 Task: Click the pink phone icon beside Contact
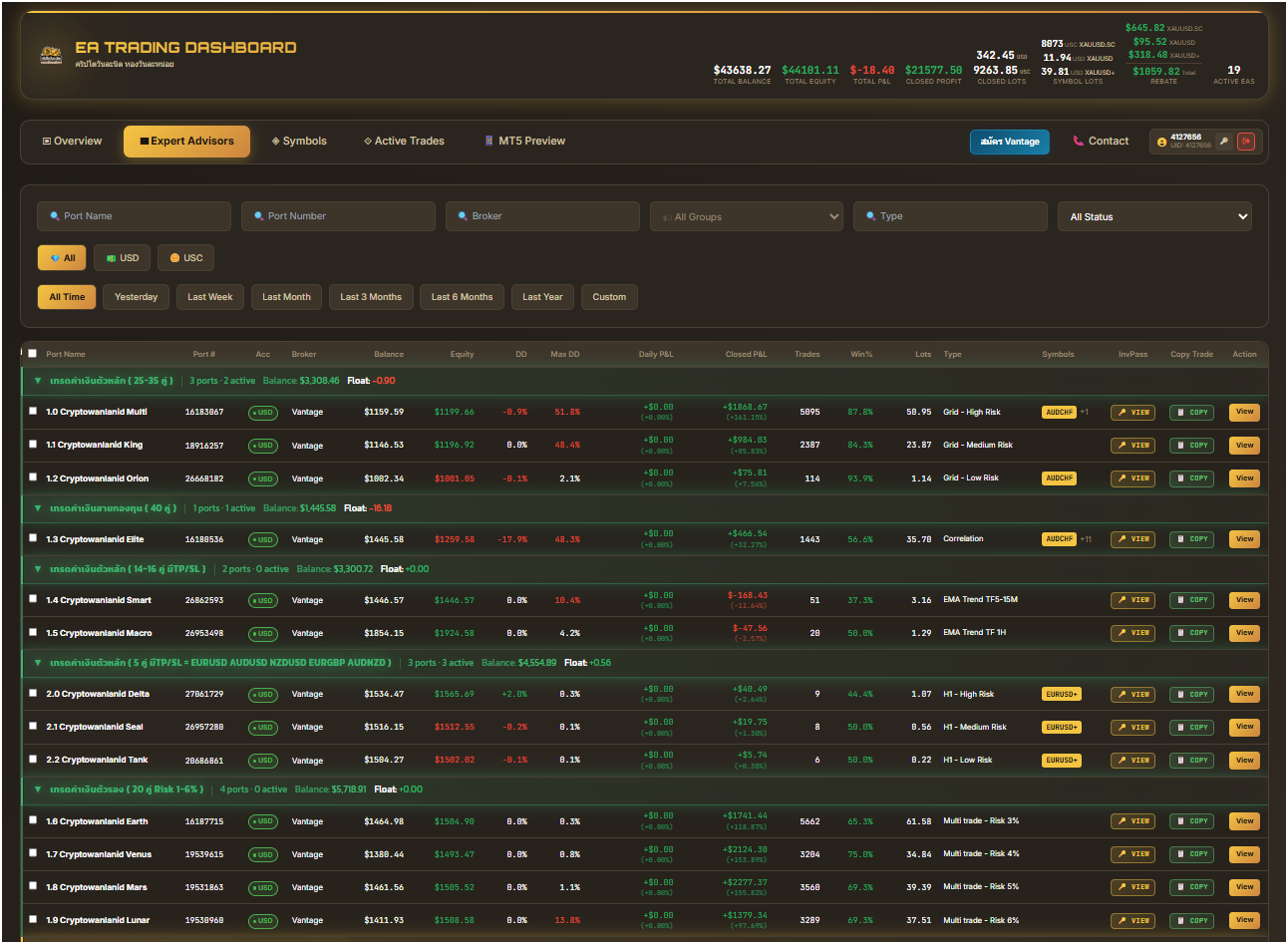pos(1078,142)
